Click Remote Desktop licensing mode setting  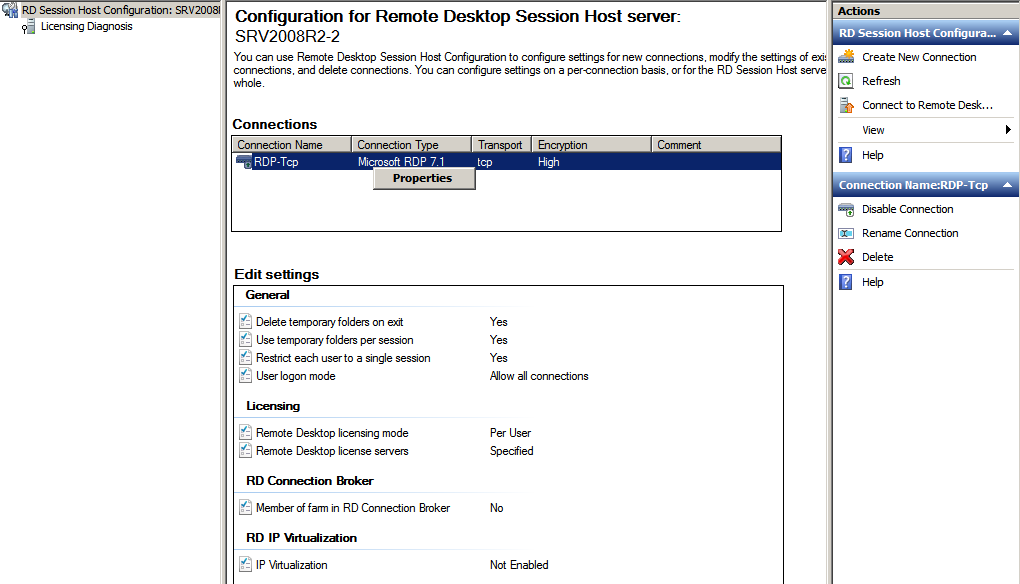[332, 433]
